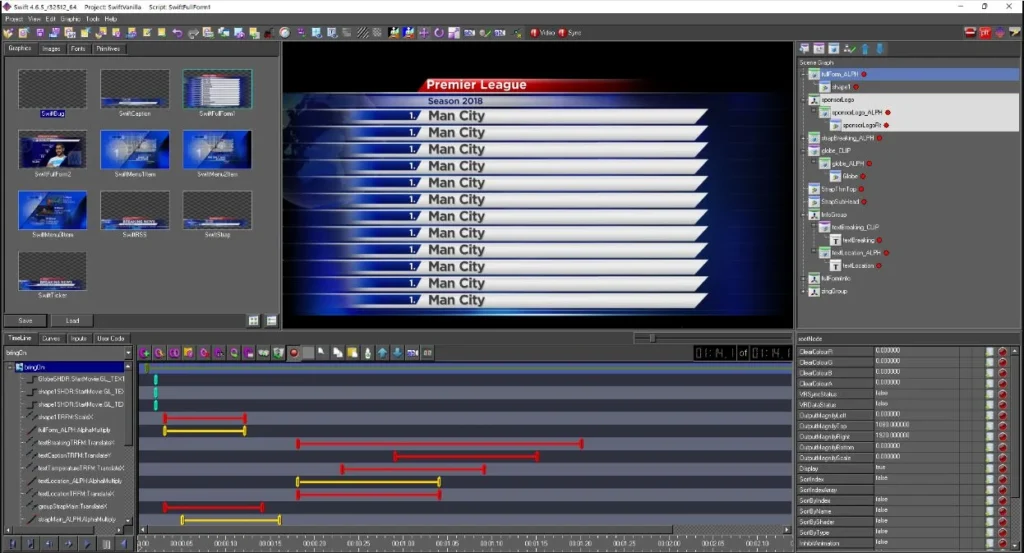Viewport: 1024px width, 553px height.
Task: Click the video camera icon in the timeline toolbar
Action: tap(412, 353)
